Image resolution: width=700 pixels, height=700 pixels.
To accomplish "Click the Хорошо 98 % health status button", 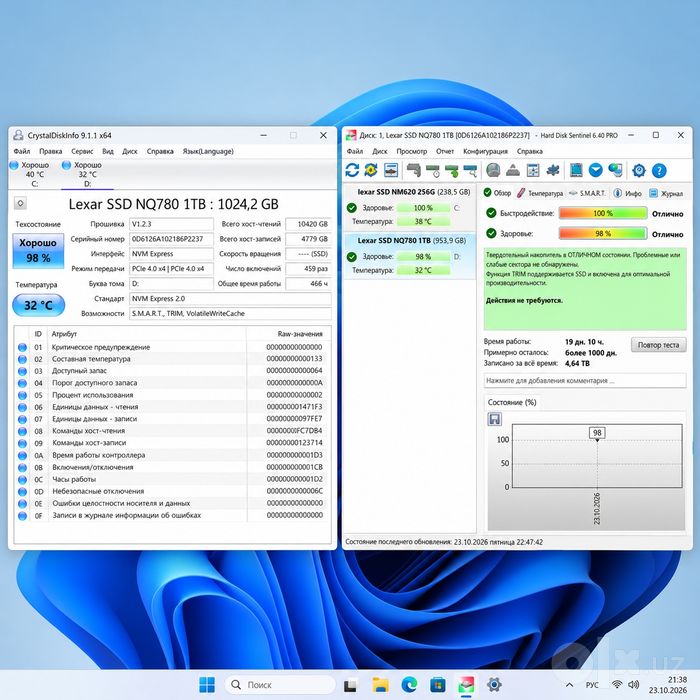I will tap(38, 250).
